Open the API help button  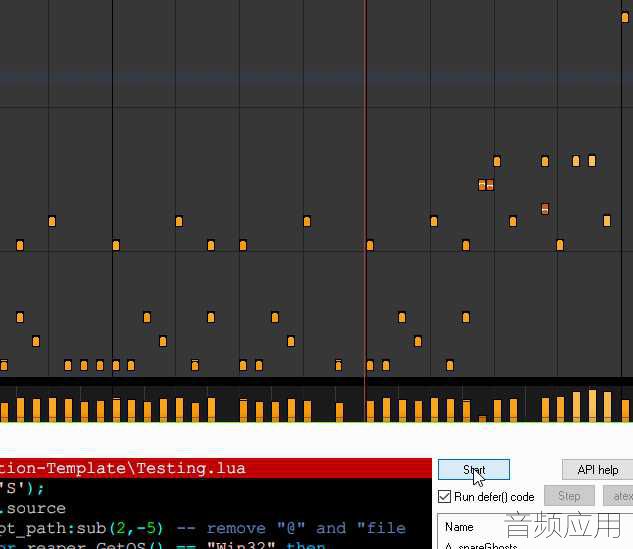pyautogui.click(x=597, y=469)
